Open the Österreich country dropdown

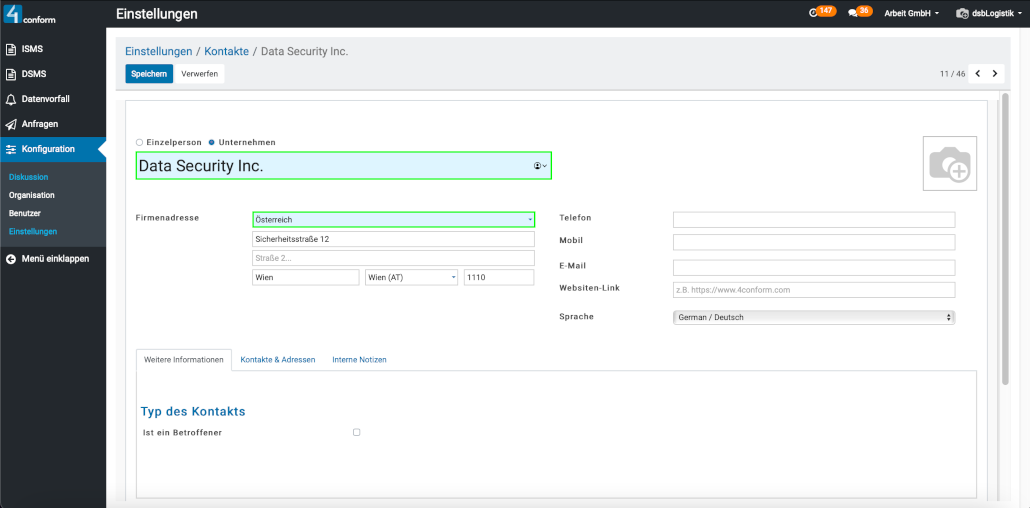point(393,219)
